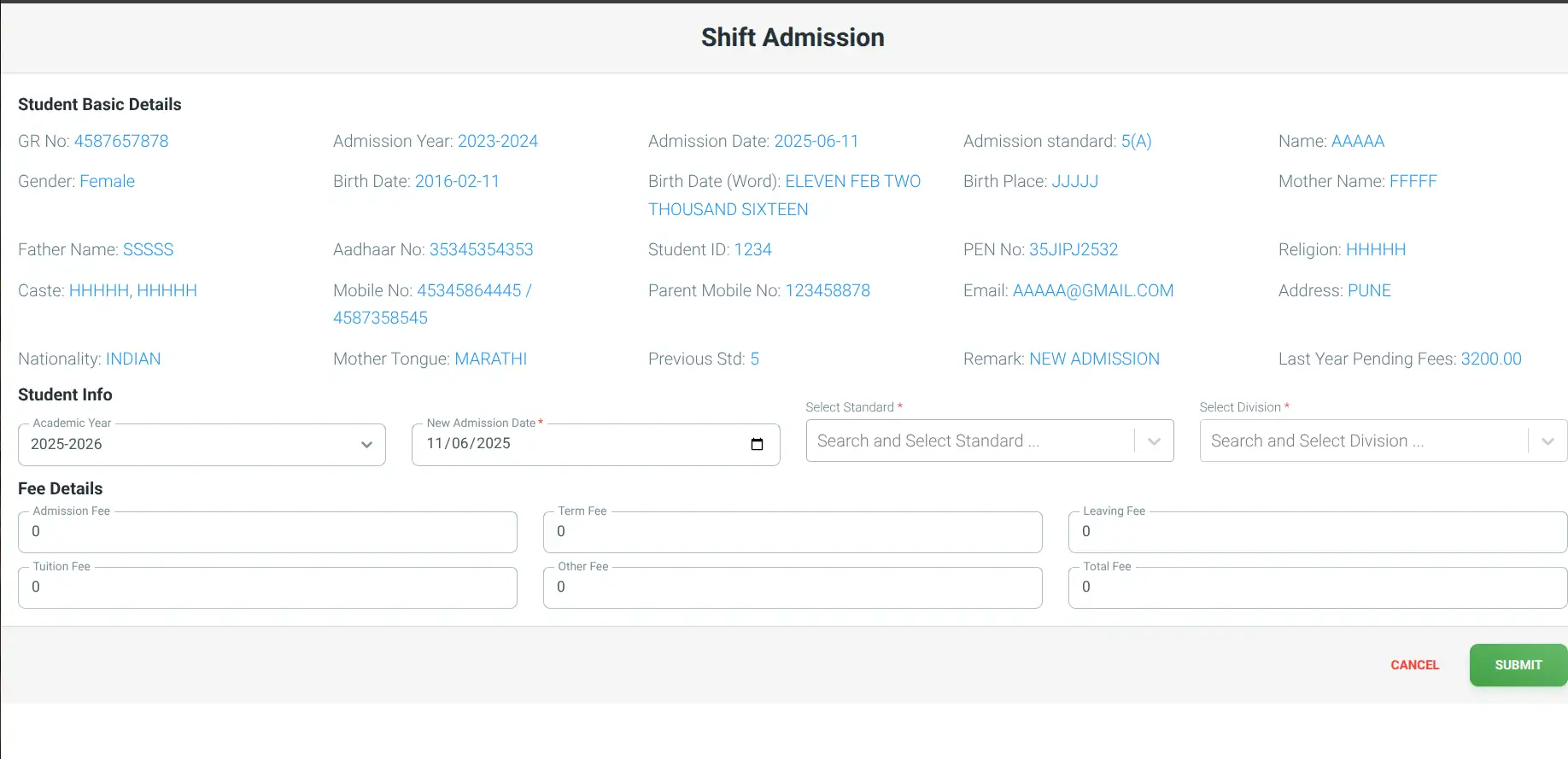
Task: Open the Select Division dropdown arrow
Action: 1547,441
